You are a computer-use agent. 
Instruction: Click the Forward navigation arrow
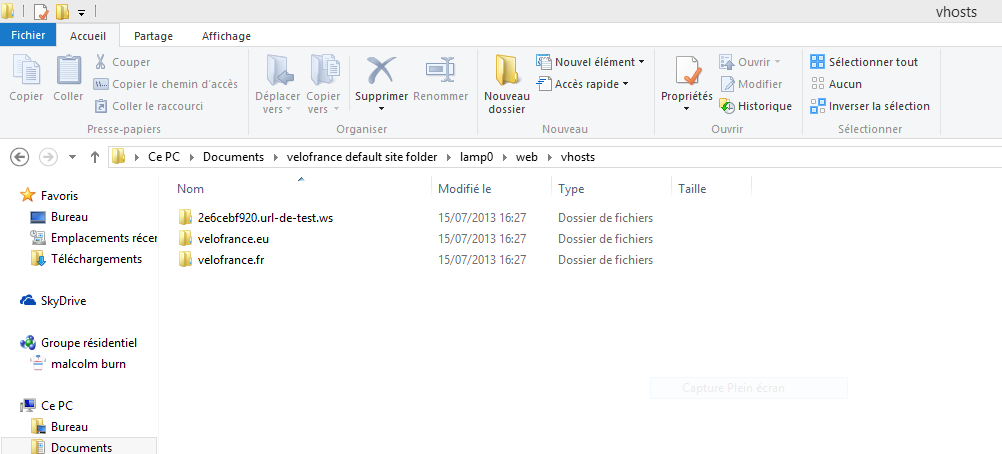[49, 157]
